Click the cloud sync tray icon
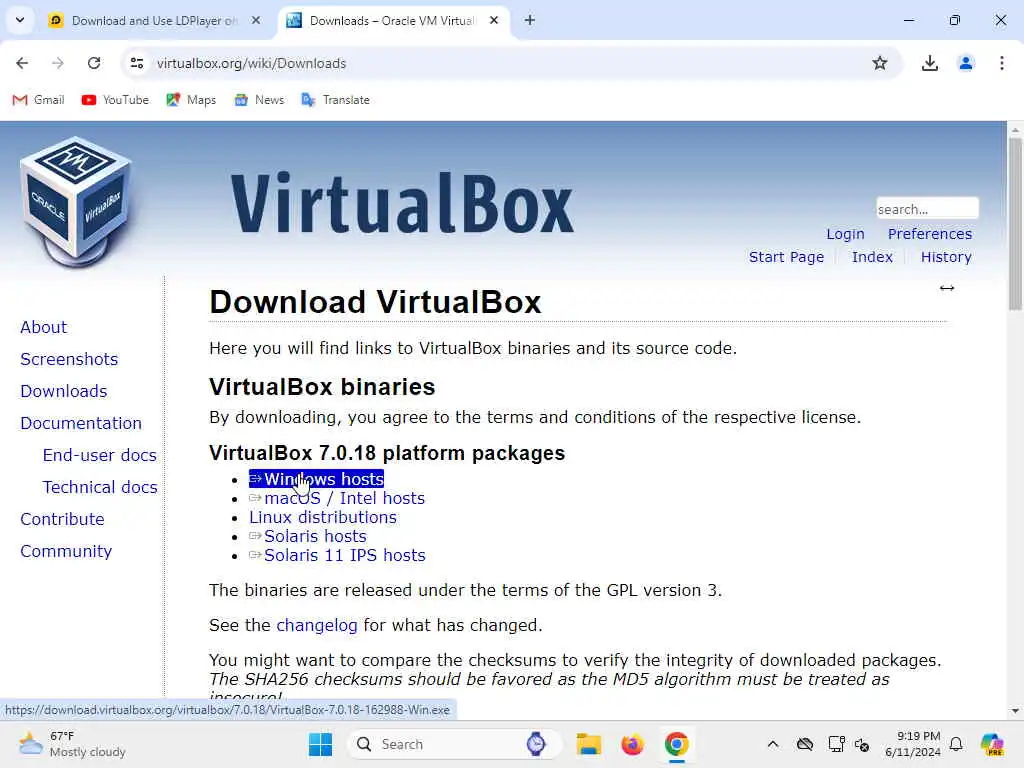The image size is (1024, 768). [805, 744]
